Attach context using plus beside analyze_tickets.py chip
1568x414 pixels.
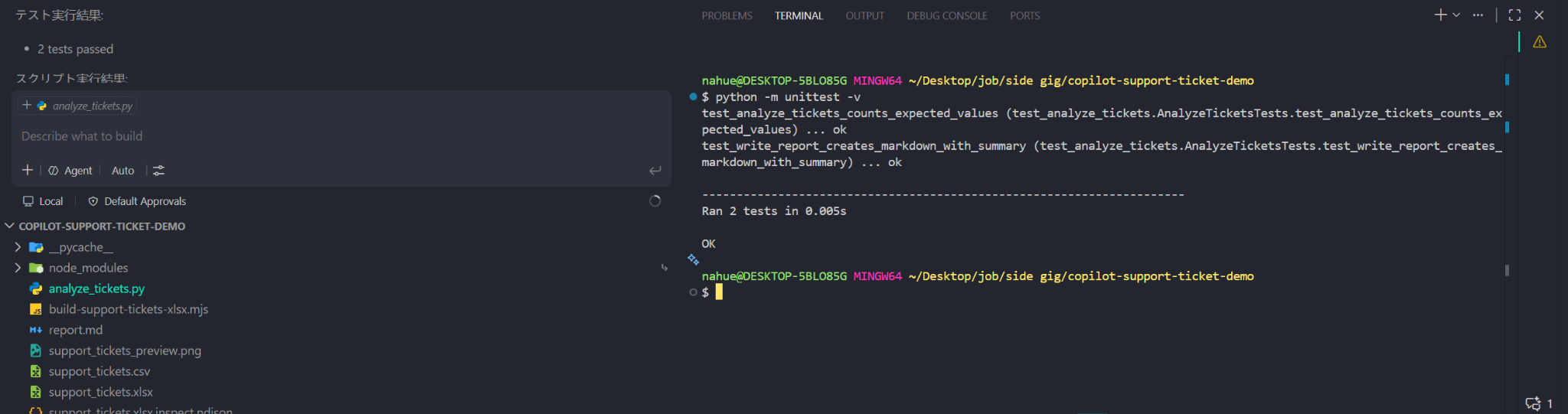(27, 106)
